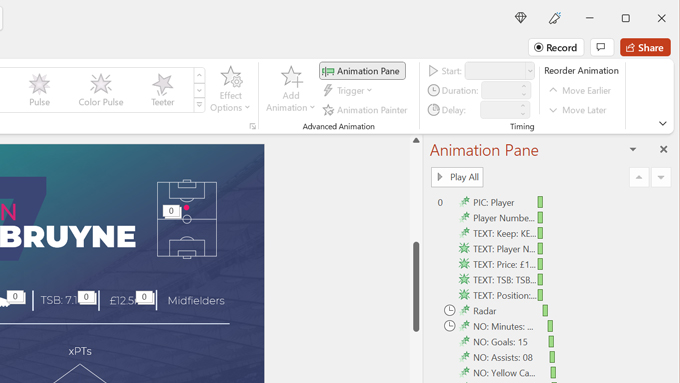This screenshot has width=680, height=383.
Task: Select the Player Numbe... animation entry
Action: point(503,218)
